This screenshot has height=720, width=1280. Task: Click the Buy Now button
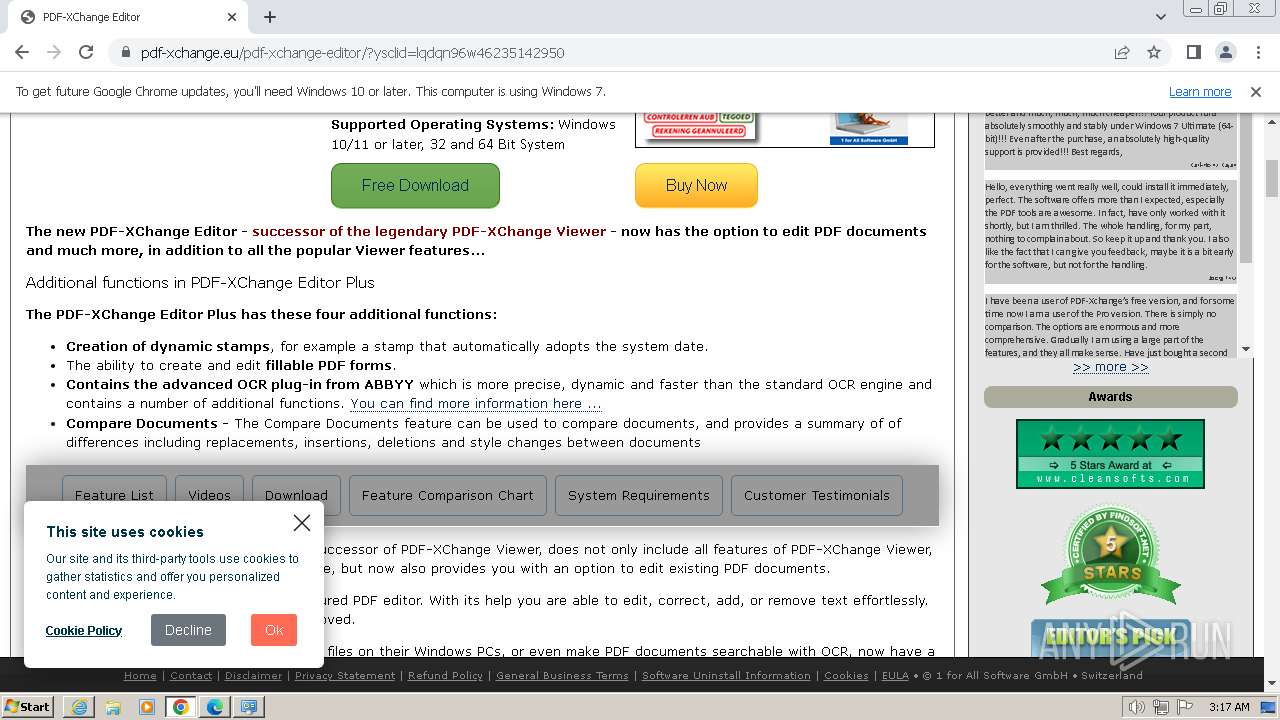696,185
